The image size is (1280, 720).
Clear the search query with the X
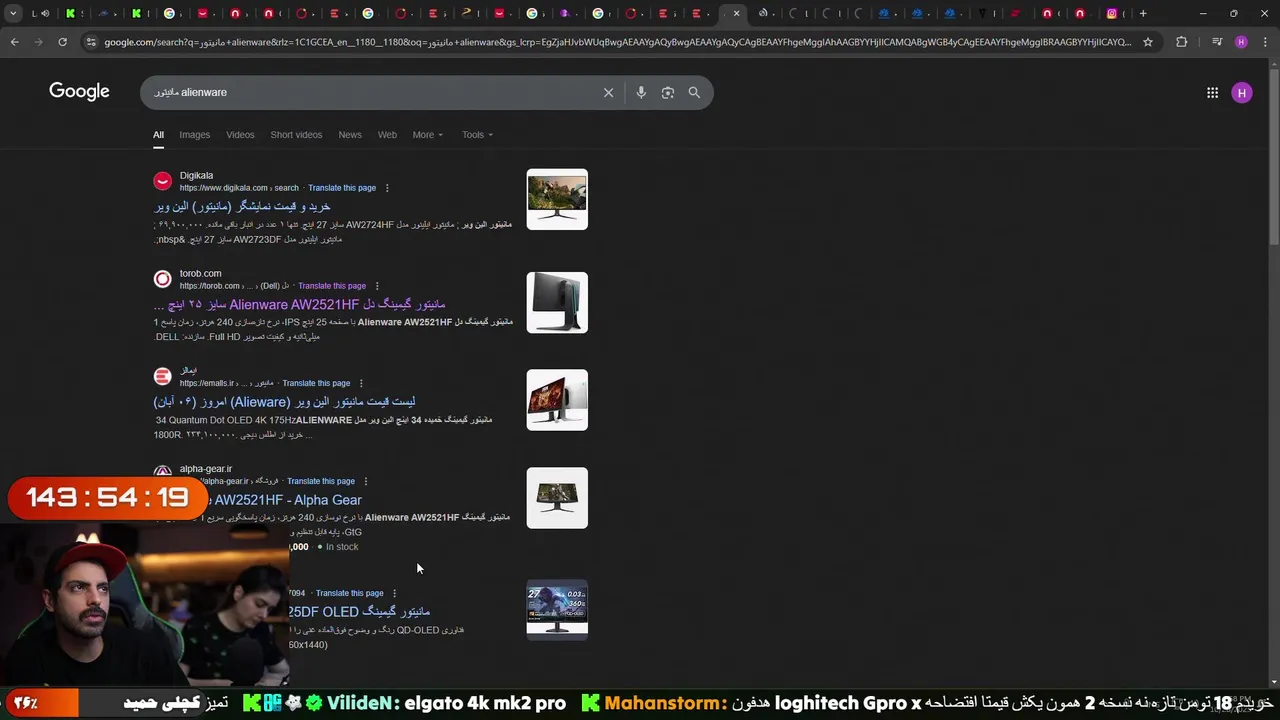pos(608,92)
